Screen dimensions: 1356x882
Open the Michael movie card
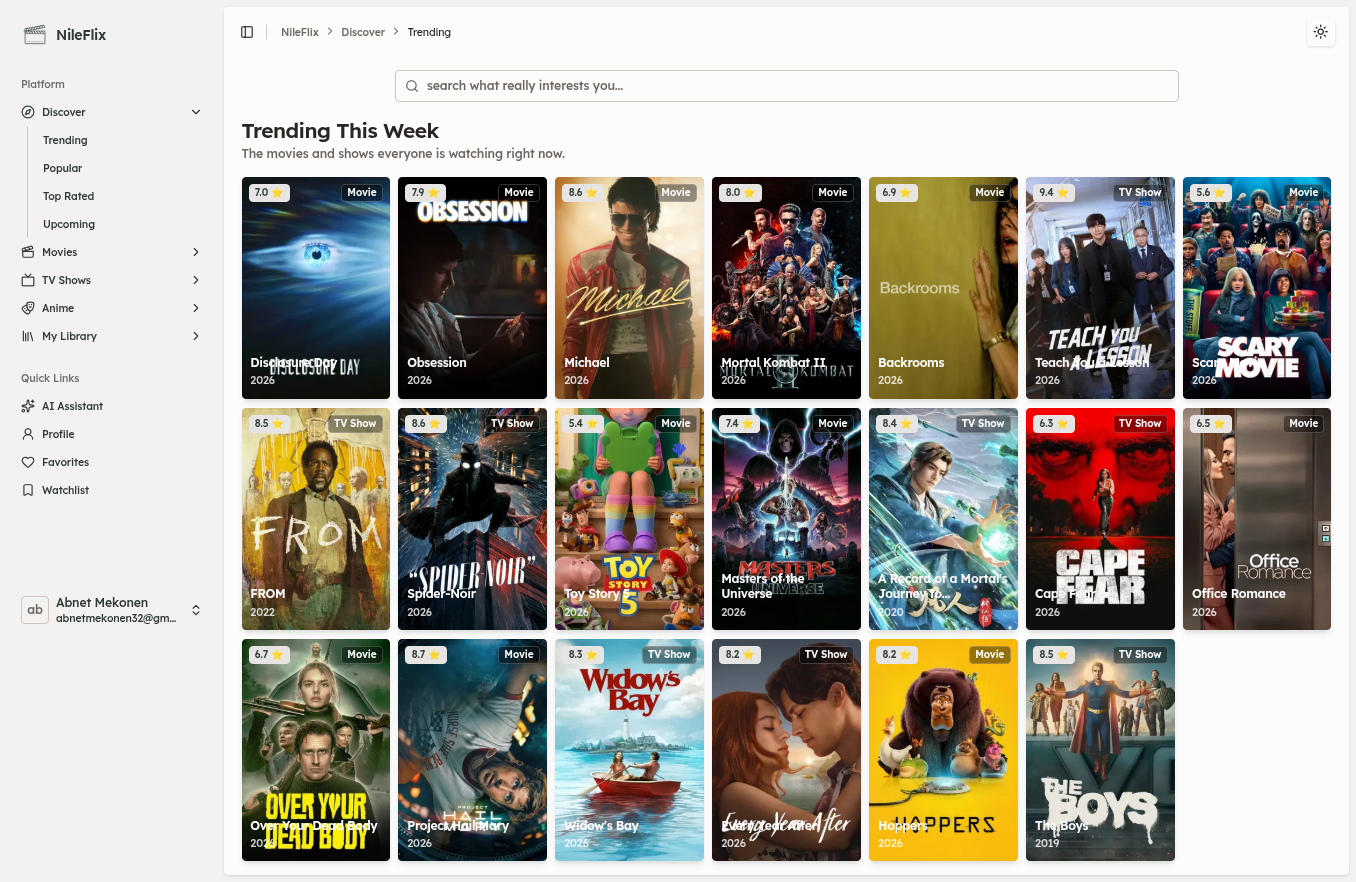(x=629, y=288)
